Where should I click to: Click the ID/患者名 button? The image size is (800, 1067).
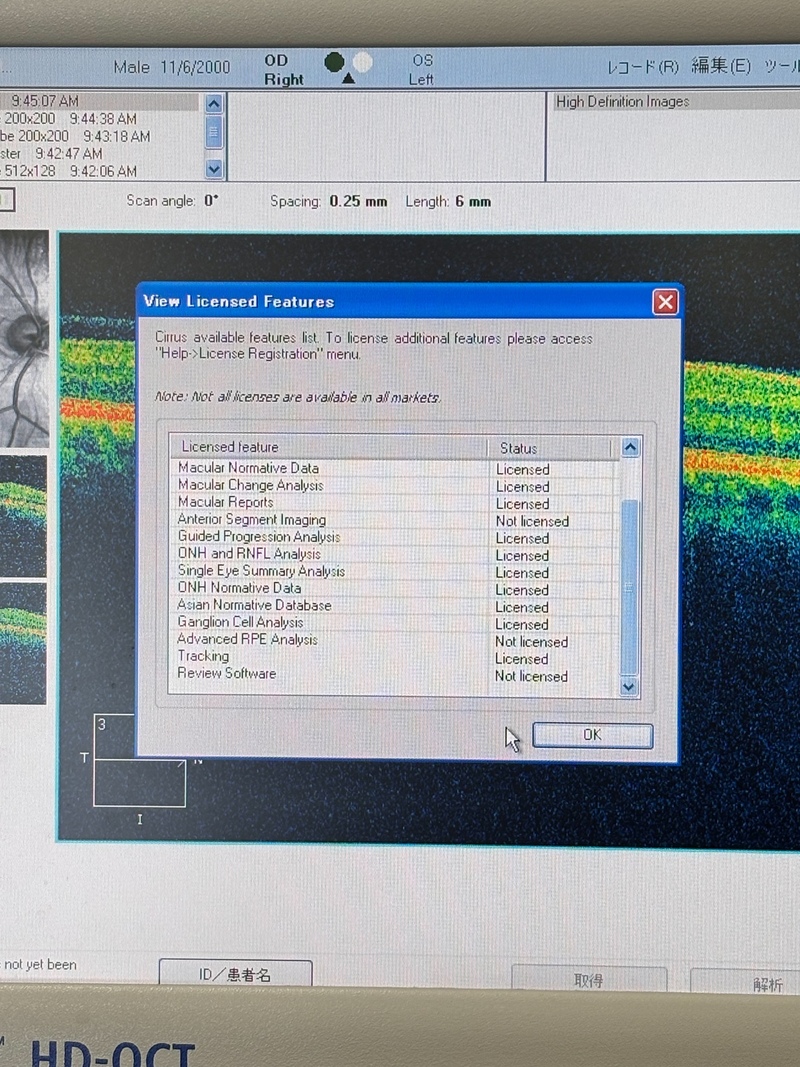(235, 974)
